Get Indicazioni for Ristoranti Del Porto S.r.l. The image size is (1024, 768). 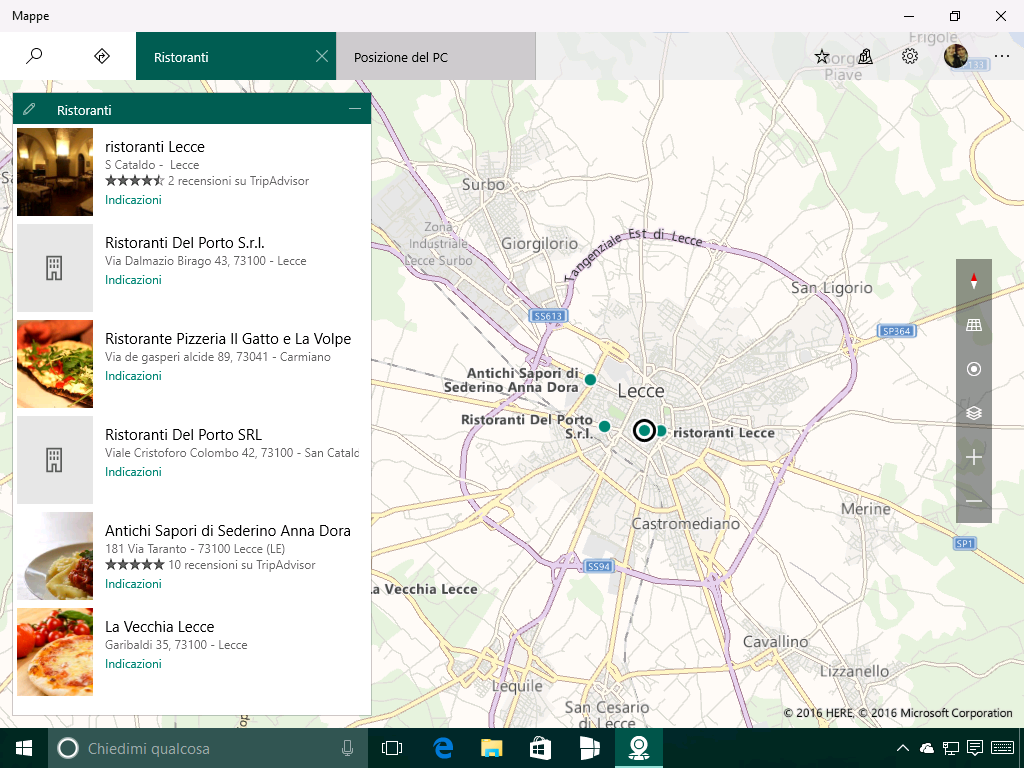133,280
